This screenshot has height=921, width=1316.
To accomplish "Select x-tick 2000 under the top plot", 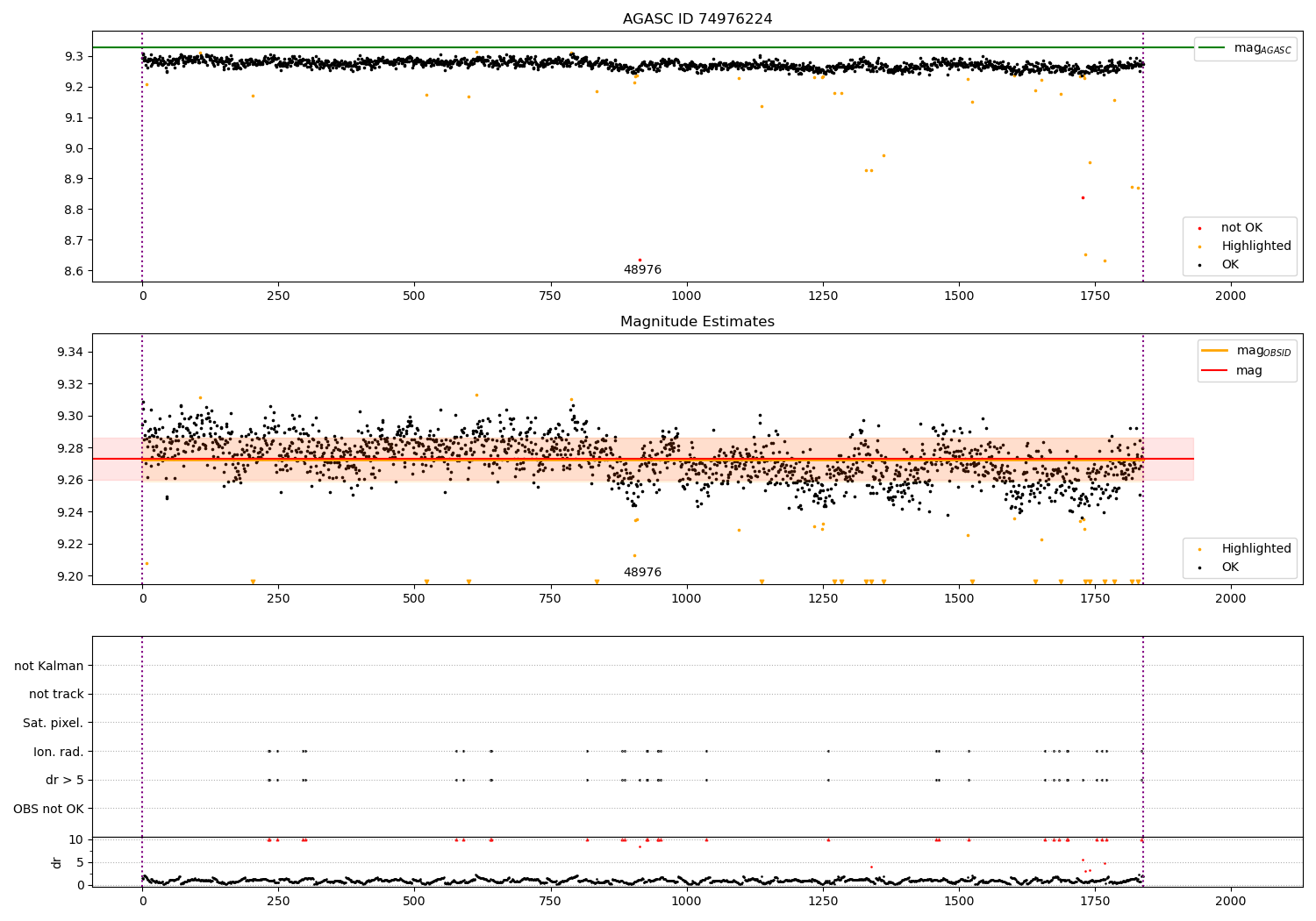I will pos(1230,296).
